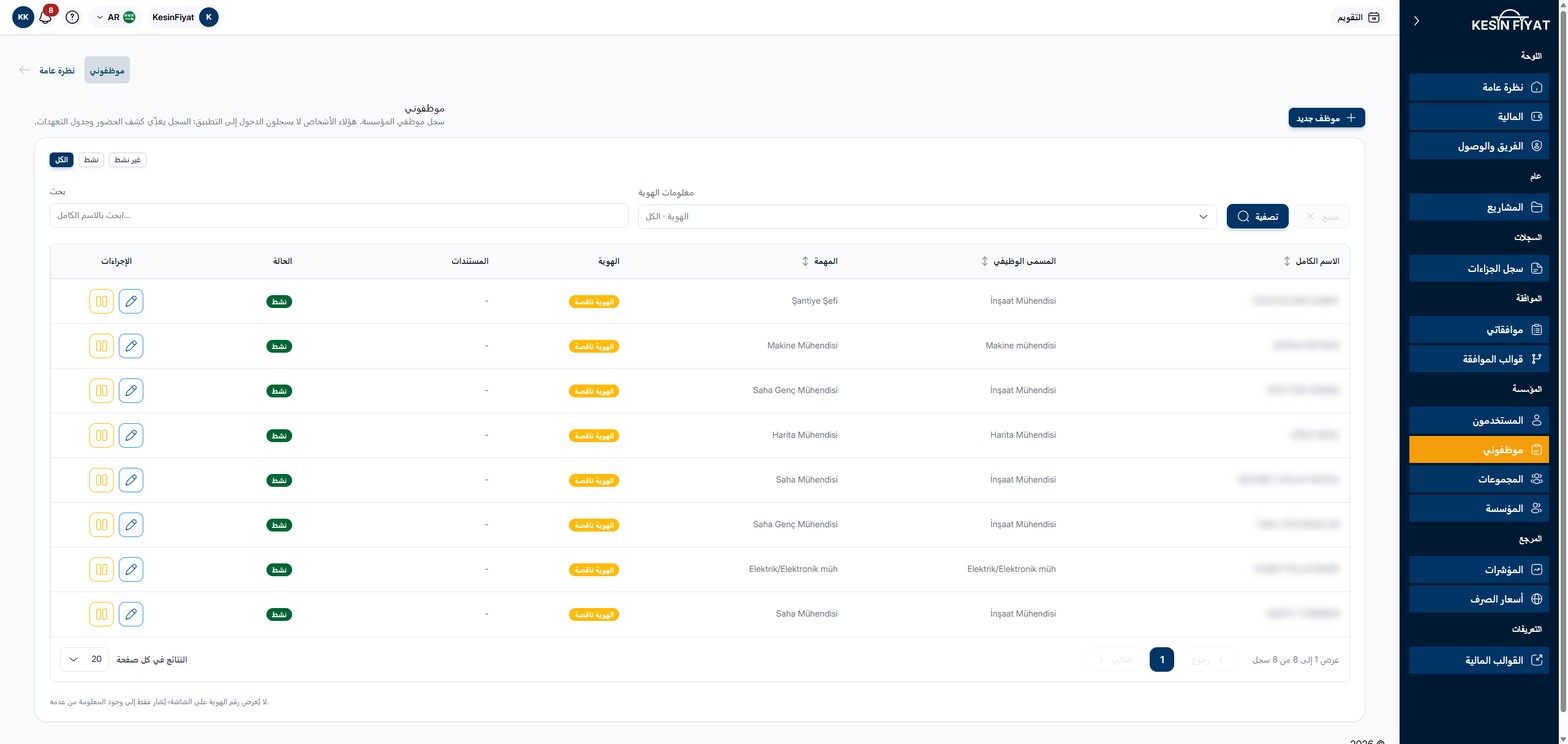Click the الهوية column header
This screenshot has height=744, width=1568.
point(608,261)
